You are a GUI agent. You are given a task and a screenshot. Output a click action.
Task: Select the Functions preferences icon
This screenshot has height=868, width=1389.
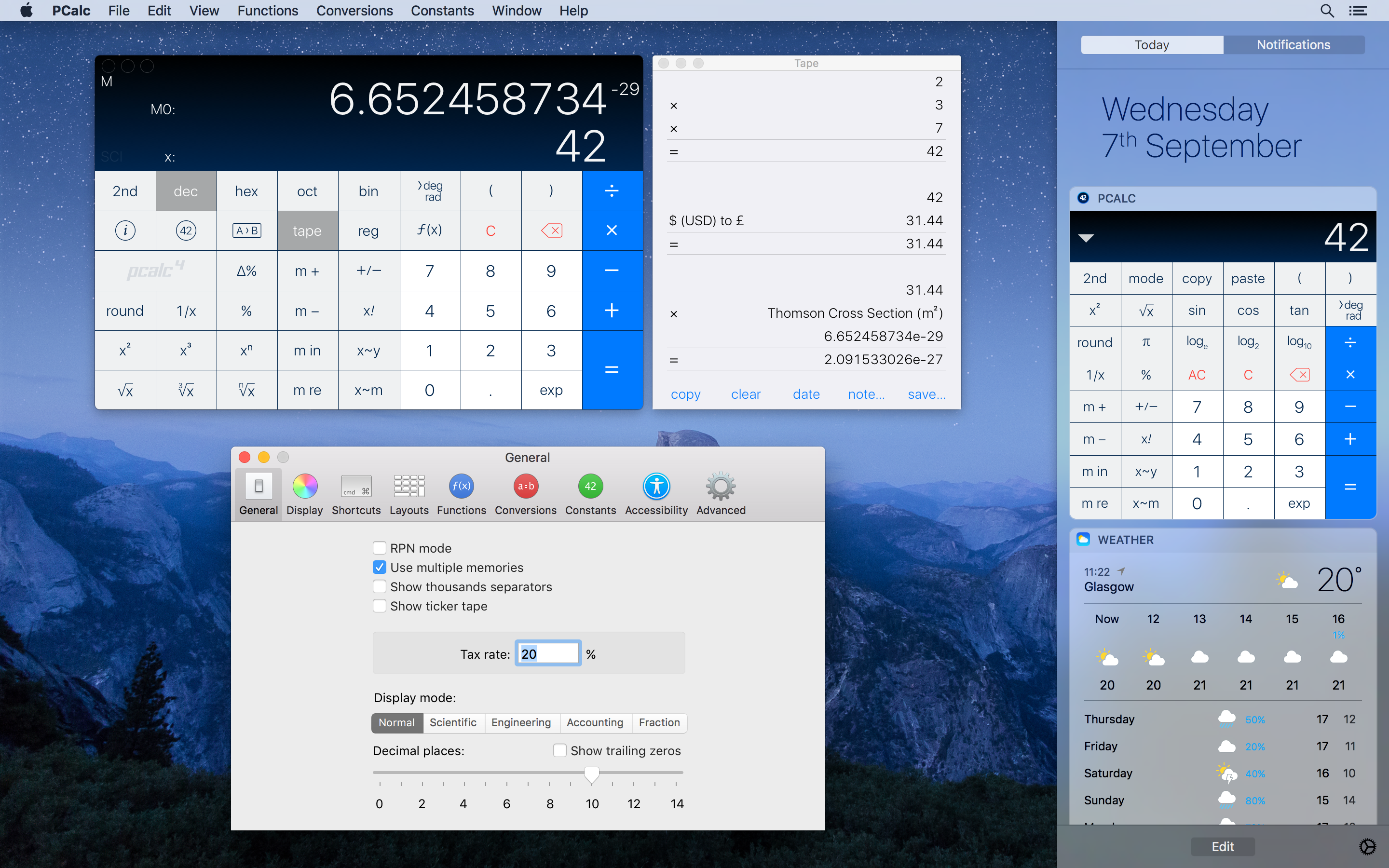(461, 492)
